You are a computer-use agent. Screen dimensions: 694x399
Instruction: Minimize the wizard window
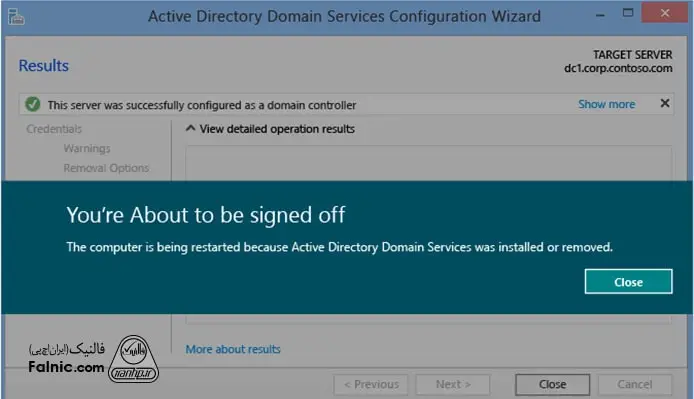coord(600,15)
